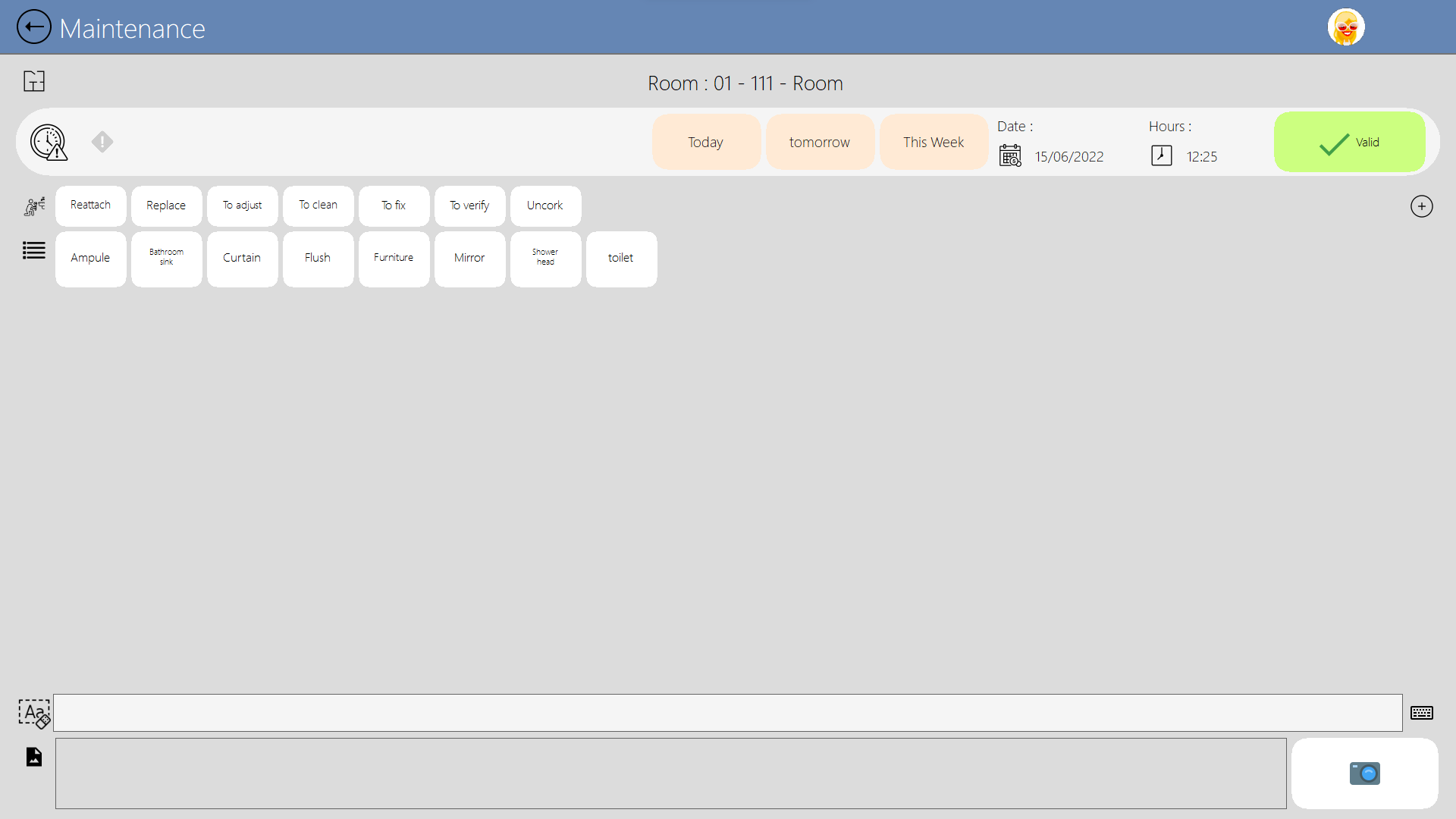Viewport: 1456px width, 819px height.
Task: Click the plus circle add icon
Action: [1421, 206]
